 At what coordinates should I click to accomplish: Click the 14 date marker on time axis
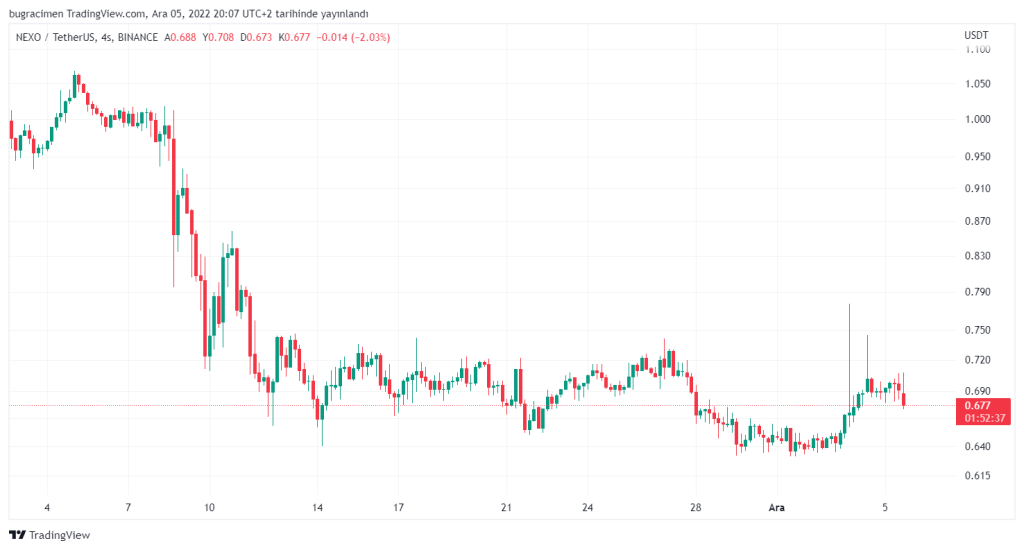tap(317, 507)
